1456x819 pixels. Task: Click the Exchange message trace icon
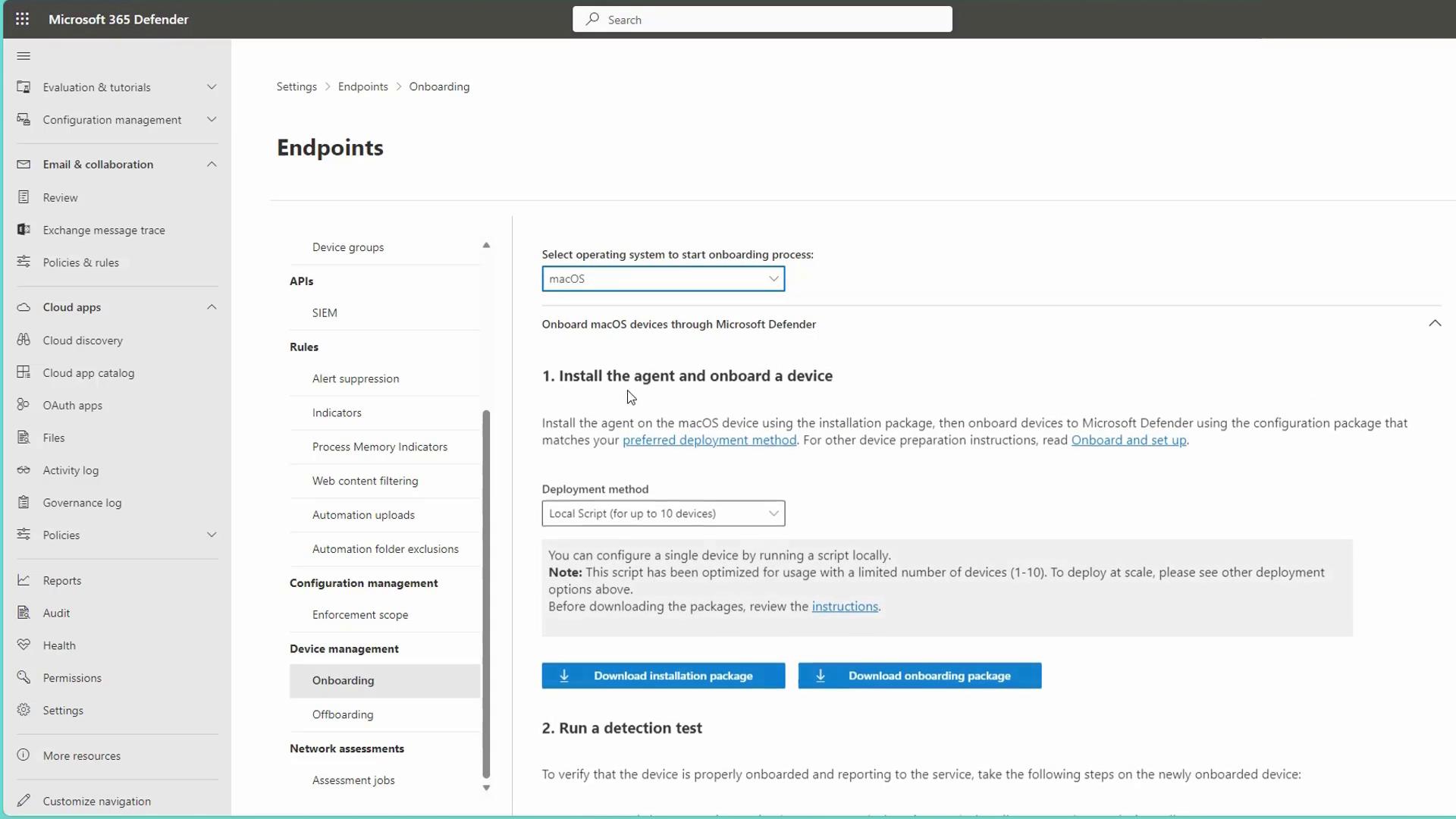click(x=24, y=229)
